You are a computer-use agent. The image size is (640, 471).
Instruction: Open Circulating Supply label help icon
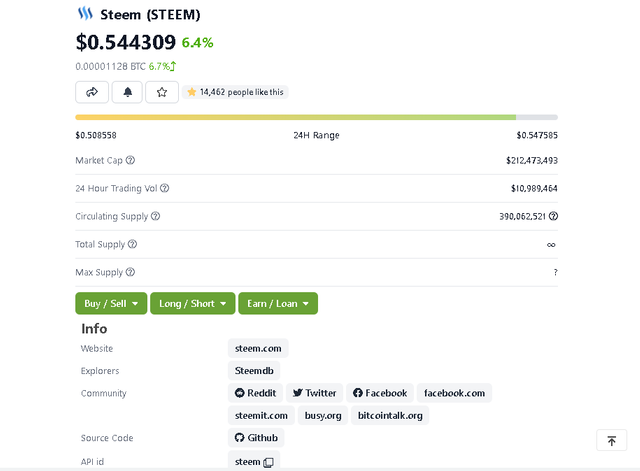click(156, 216)
